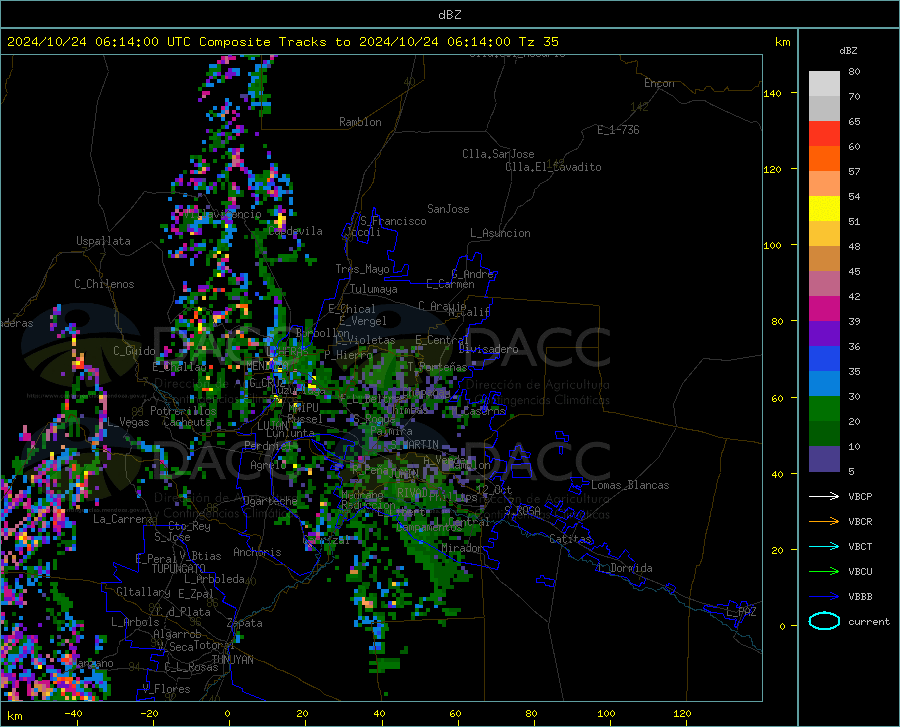Click the Potrerillos place label
Viewport: 900px width, 727px height.
183,411
